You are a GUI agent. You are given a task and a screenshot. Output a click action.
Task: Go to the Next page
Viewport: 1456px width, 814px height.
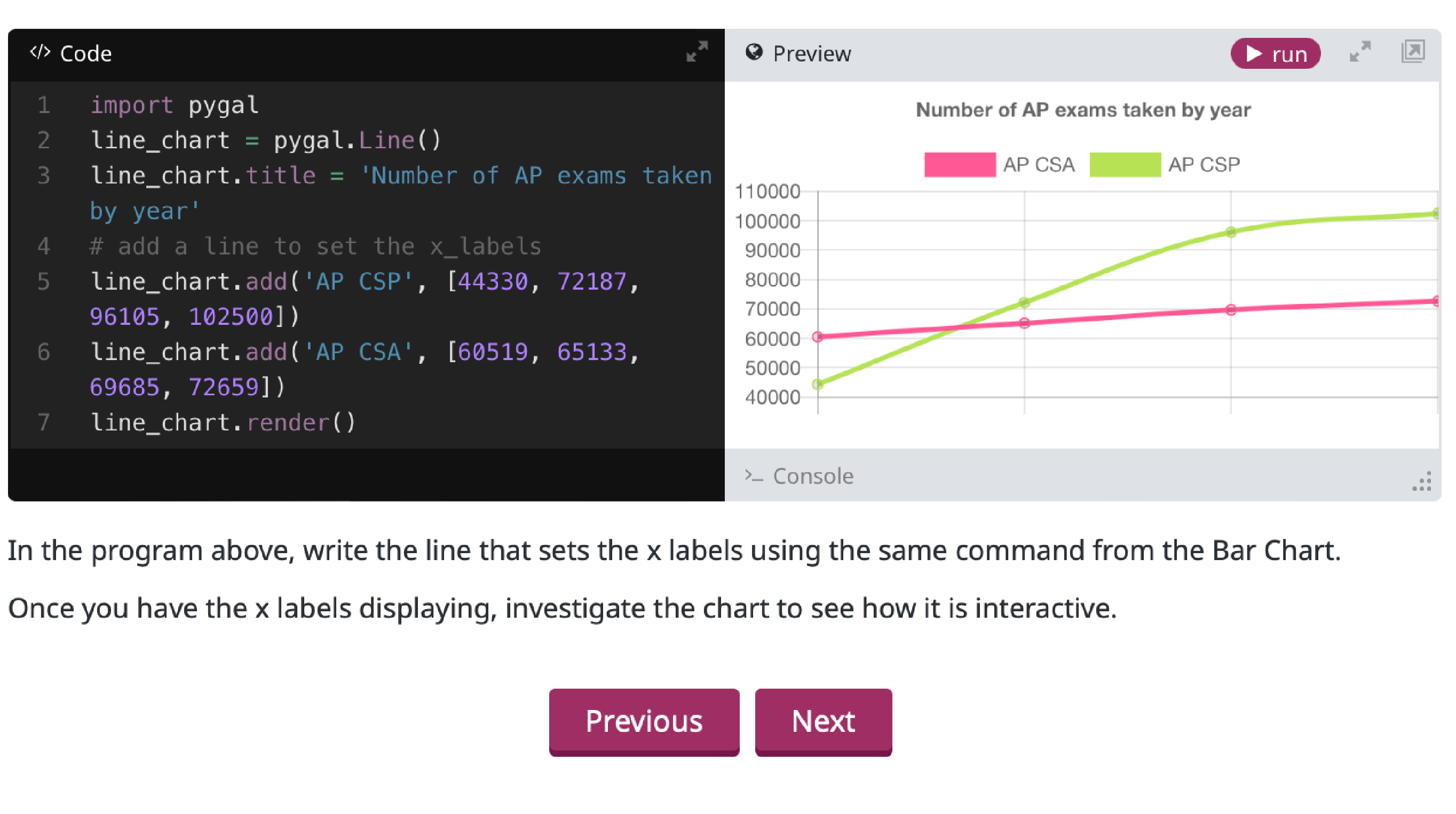[823, 721]
